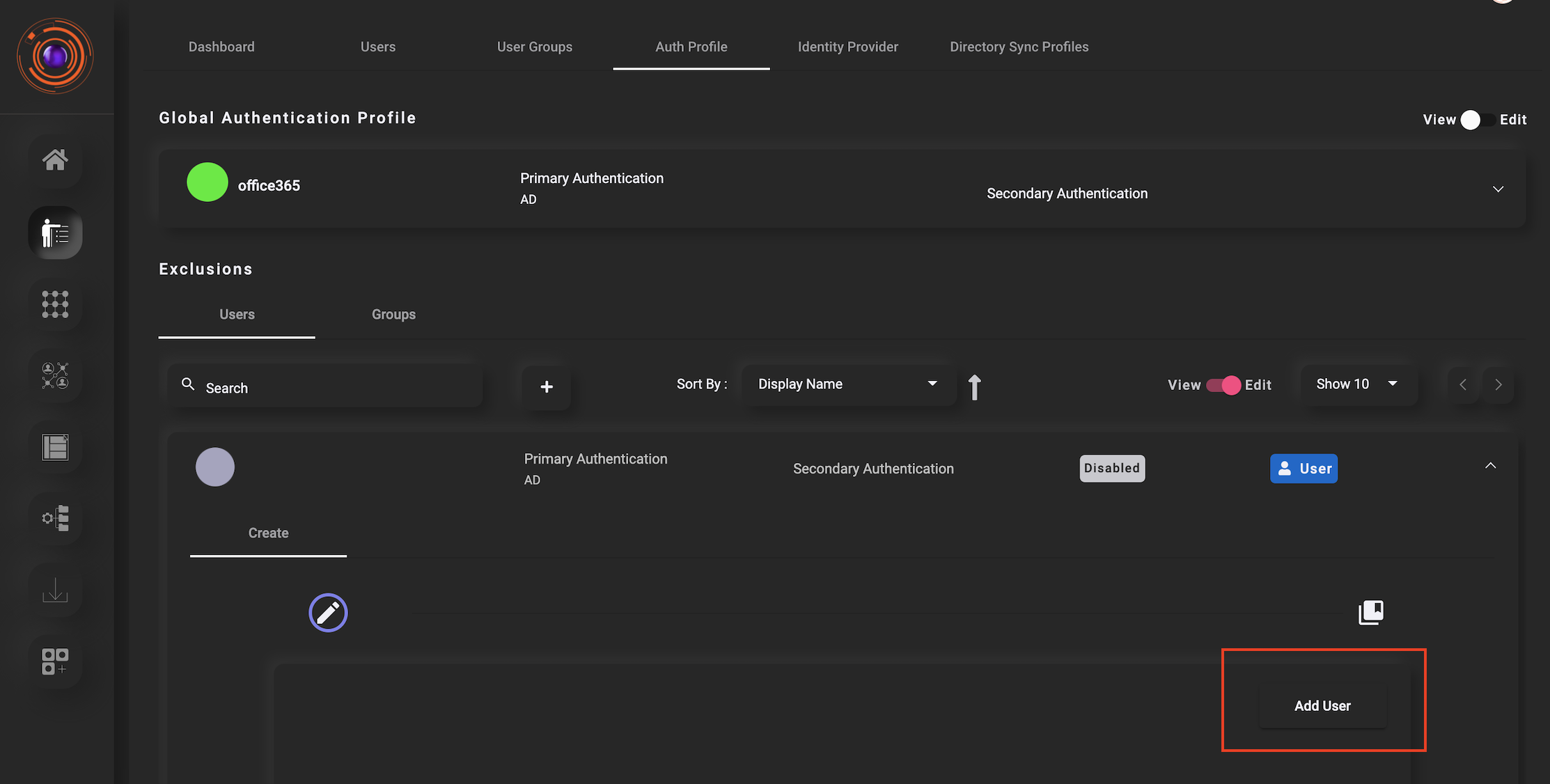This screenshot has height=784, width=1550.
Task: Click the apps grid icon in the sidebar
Action: click(55, 304)
